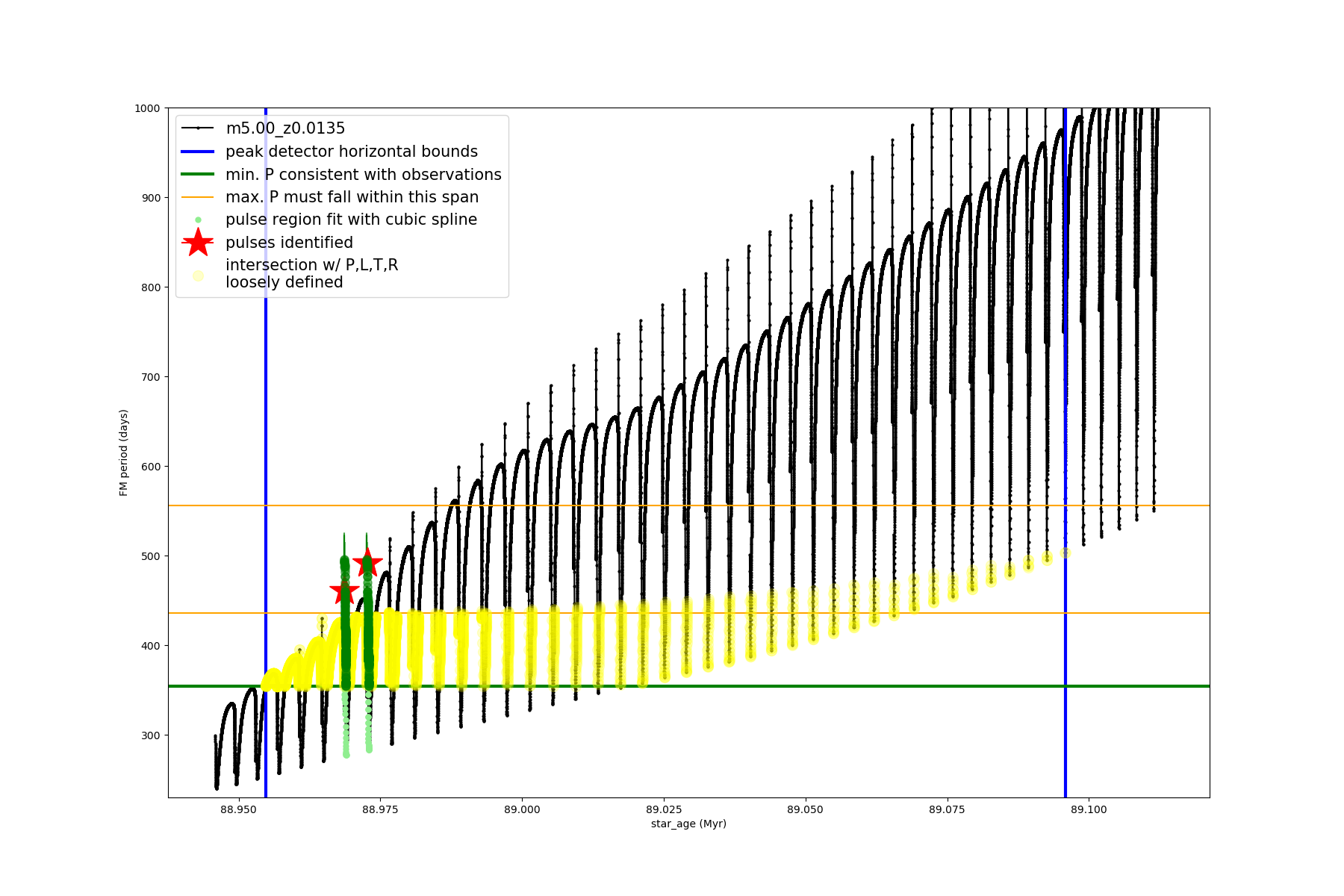1344x896 pixels.
Task: Click the lower red star marker on the plot
Action: tap(344, 591)
